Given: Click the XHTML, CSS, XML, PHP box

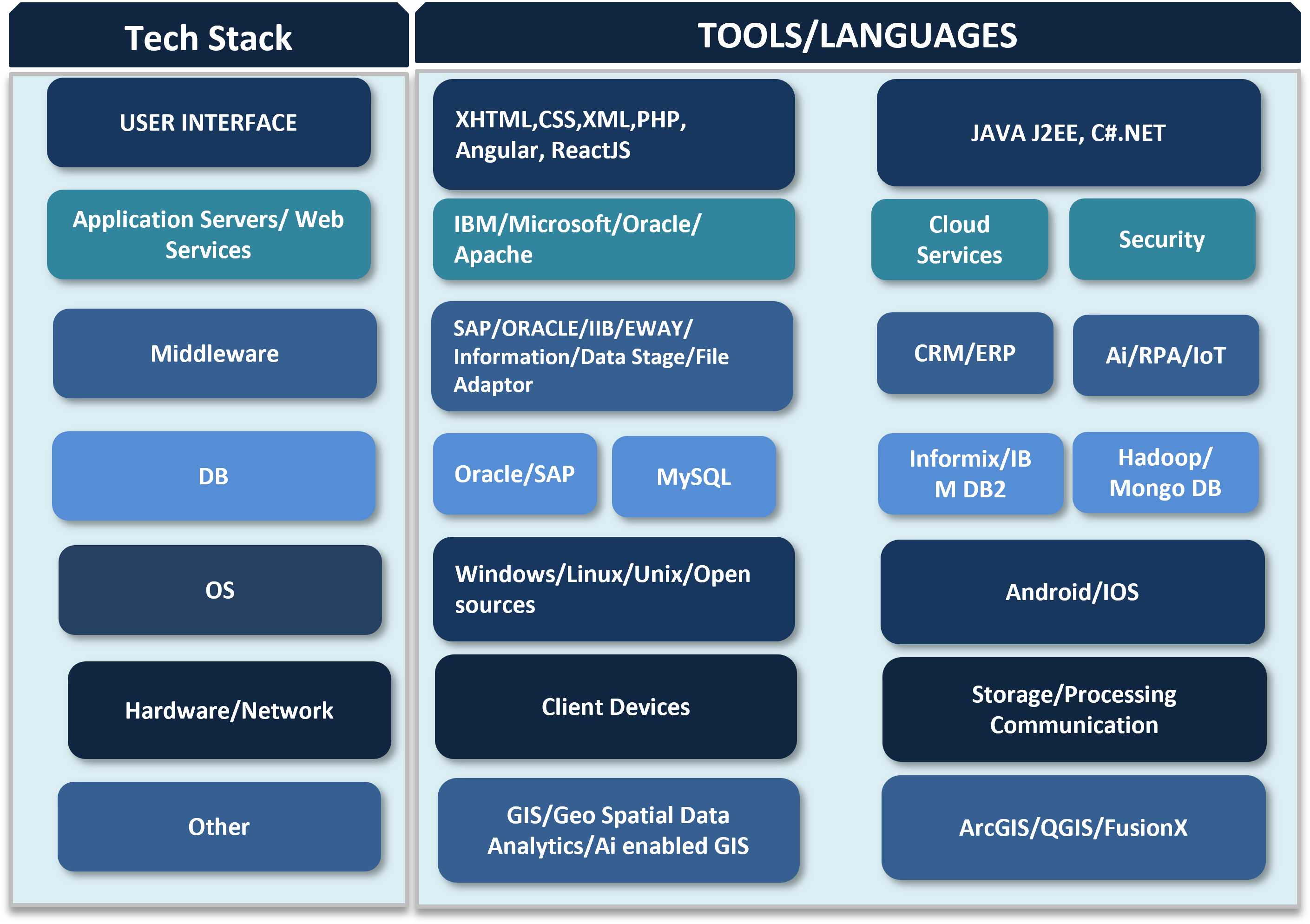Looking at the screenshot, I should pyautogui.click(x=613, y=135).
